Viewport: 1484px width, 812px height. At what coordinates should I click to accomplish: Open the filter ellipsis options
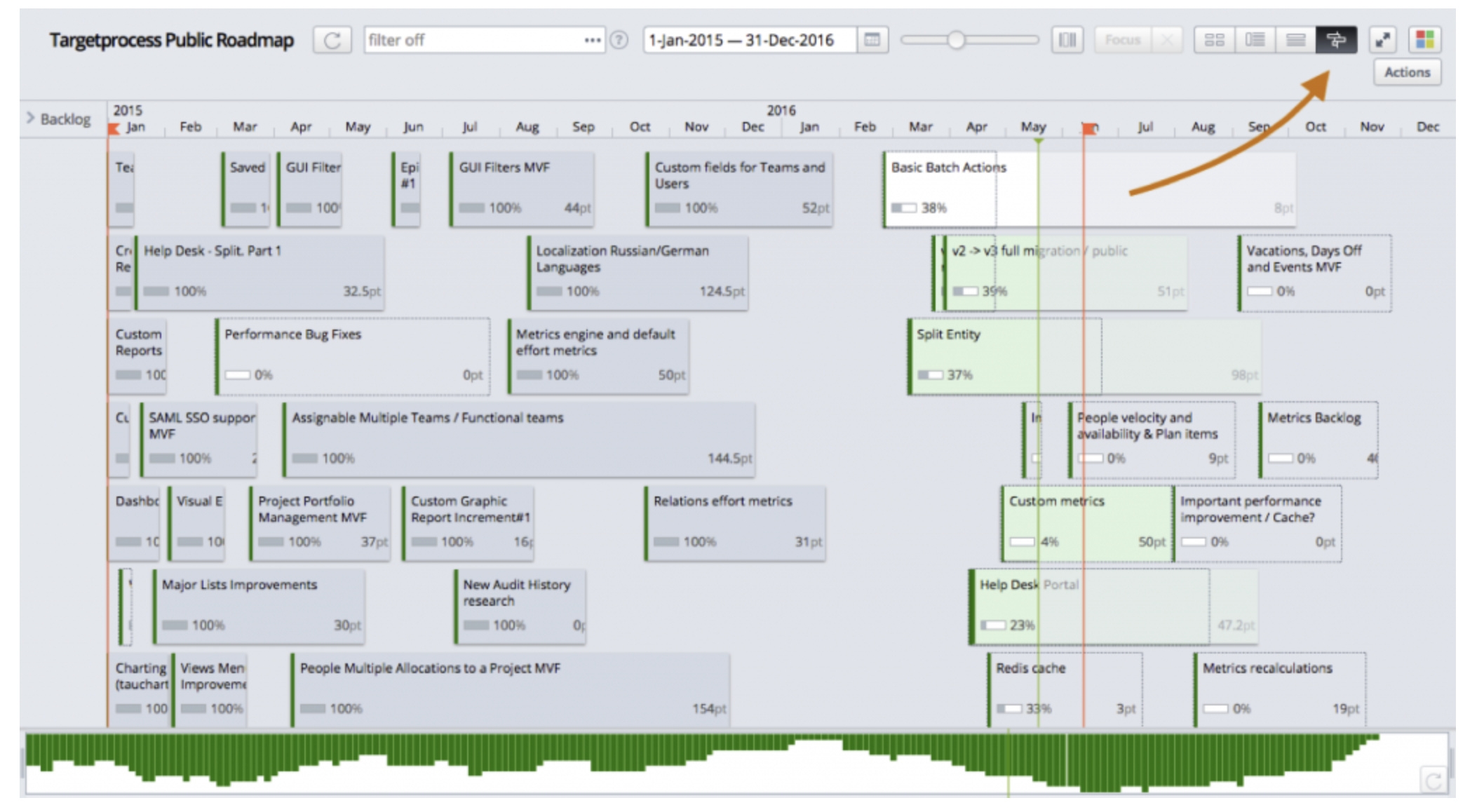pyautogui.click(x=591, y=40)
